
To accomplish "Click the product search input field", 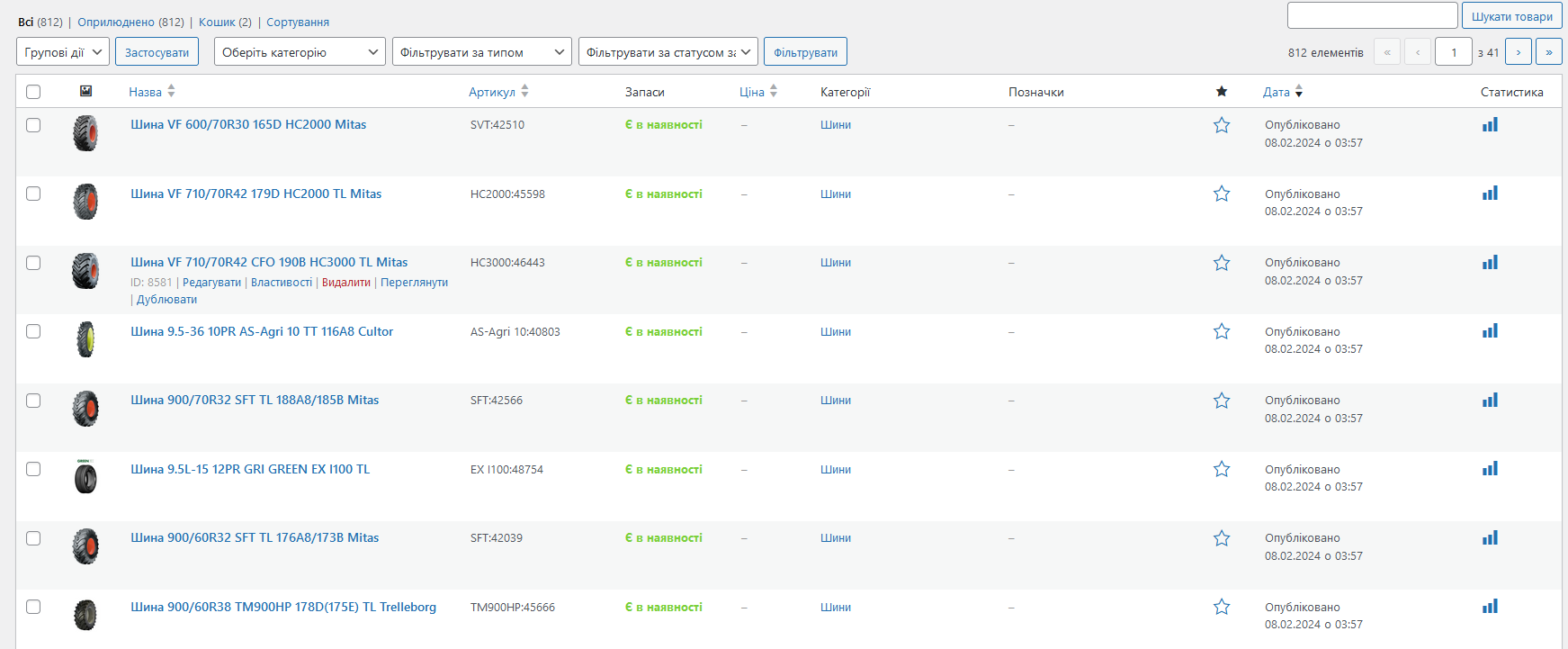I will 1372,16.
